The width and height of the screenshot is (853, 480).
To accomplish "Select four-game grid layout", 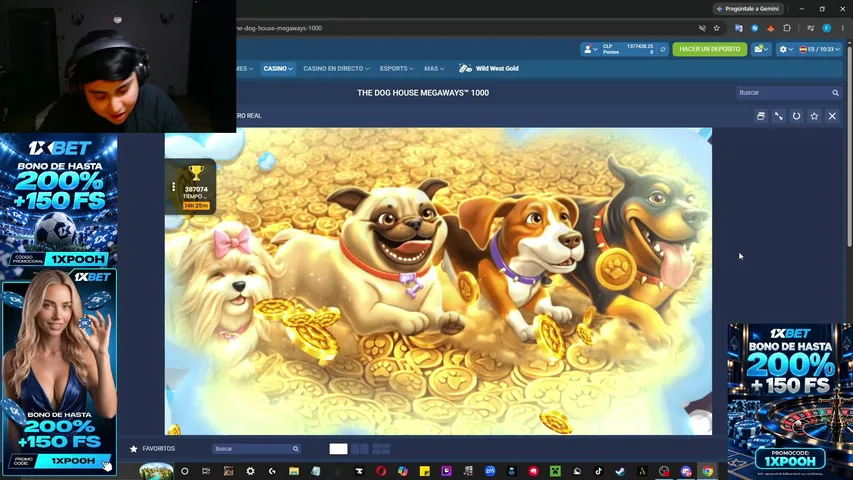I will click(x=381, y=449).
